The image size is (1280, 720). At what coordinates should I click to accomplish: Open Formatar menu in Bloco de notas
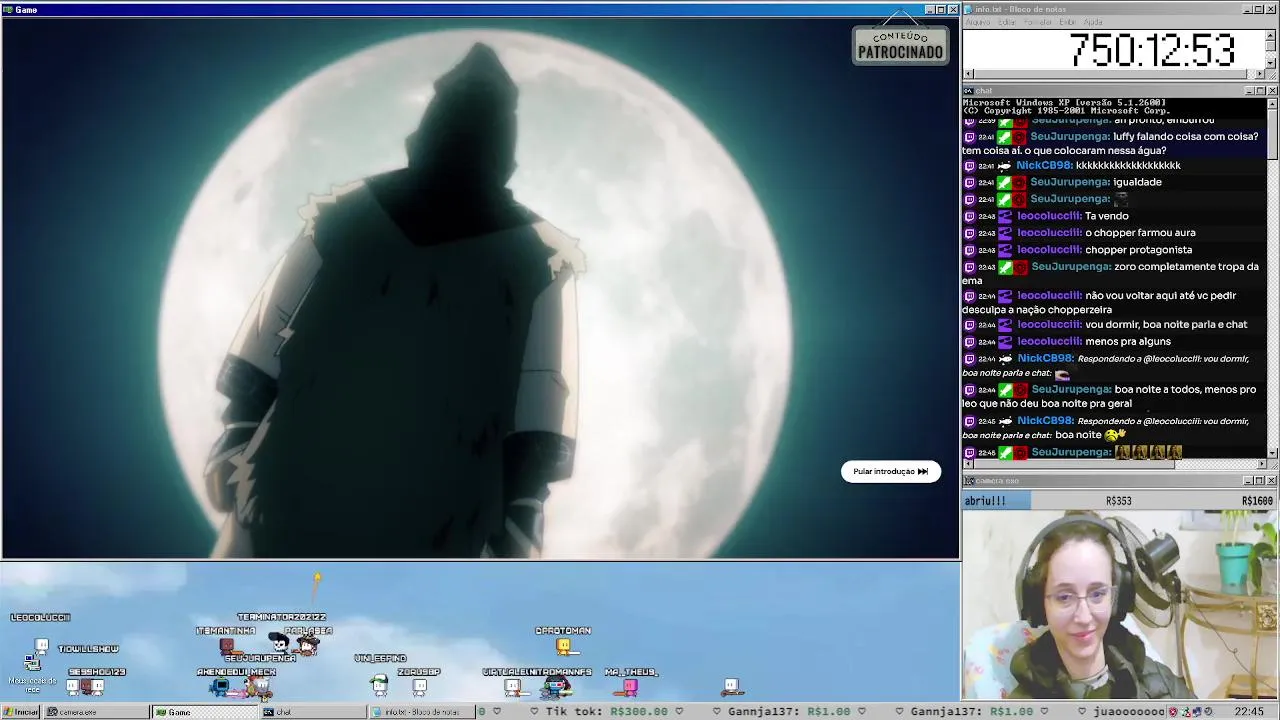[x=1039, y=22]
